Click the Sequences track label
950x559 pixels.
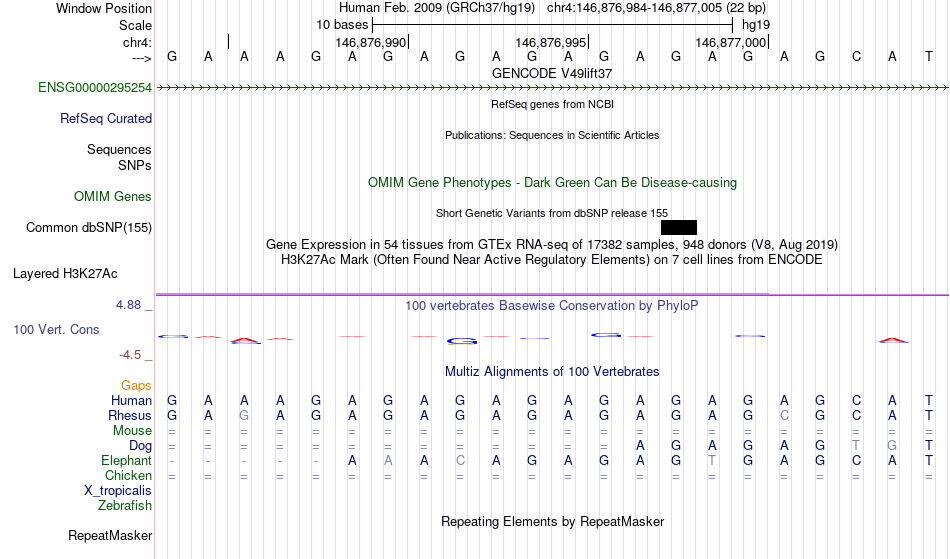click(119, 150)
